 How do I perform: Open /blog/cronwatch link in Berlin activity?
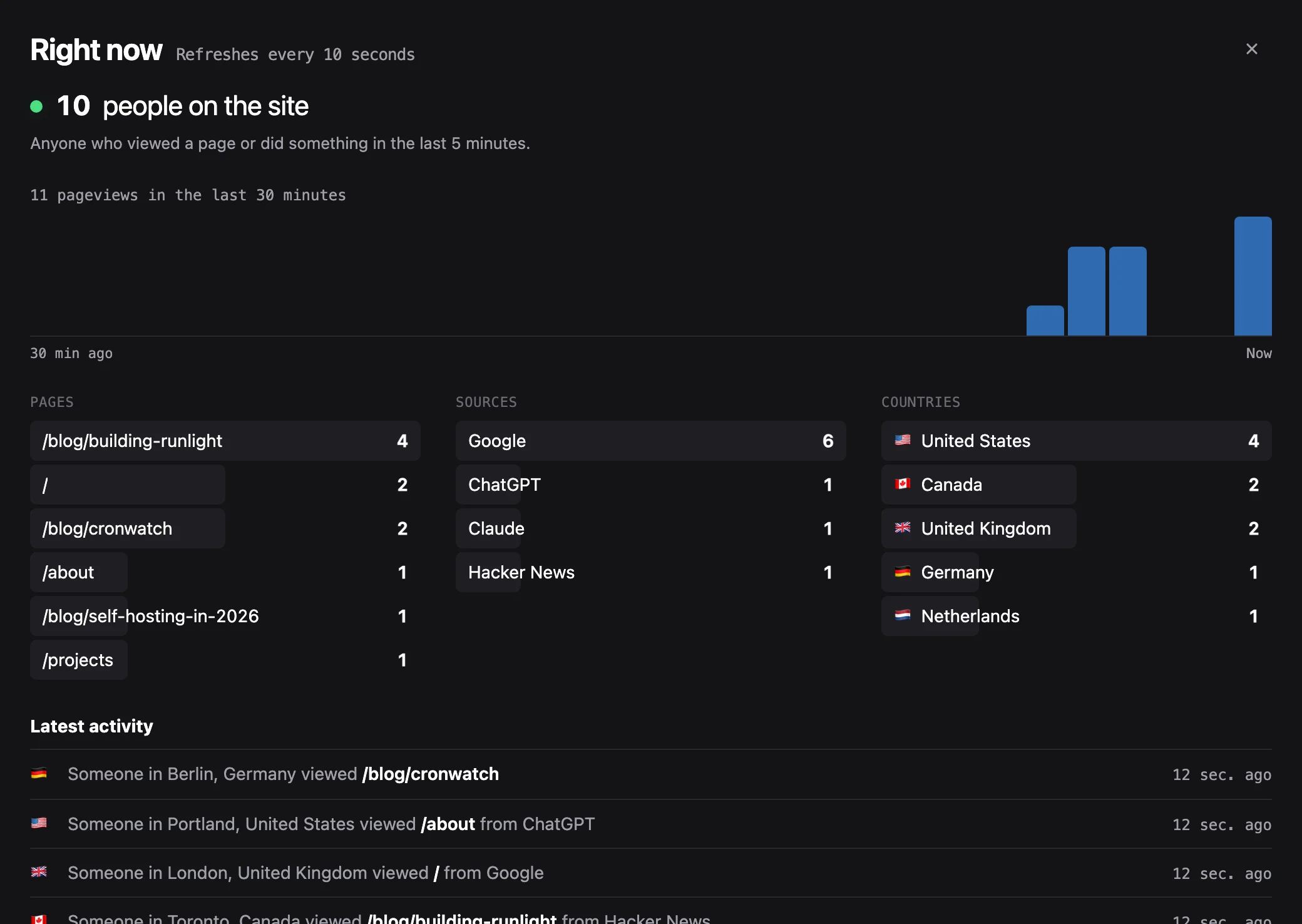(431, 774)
